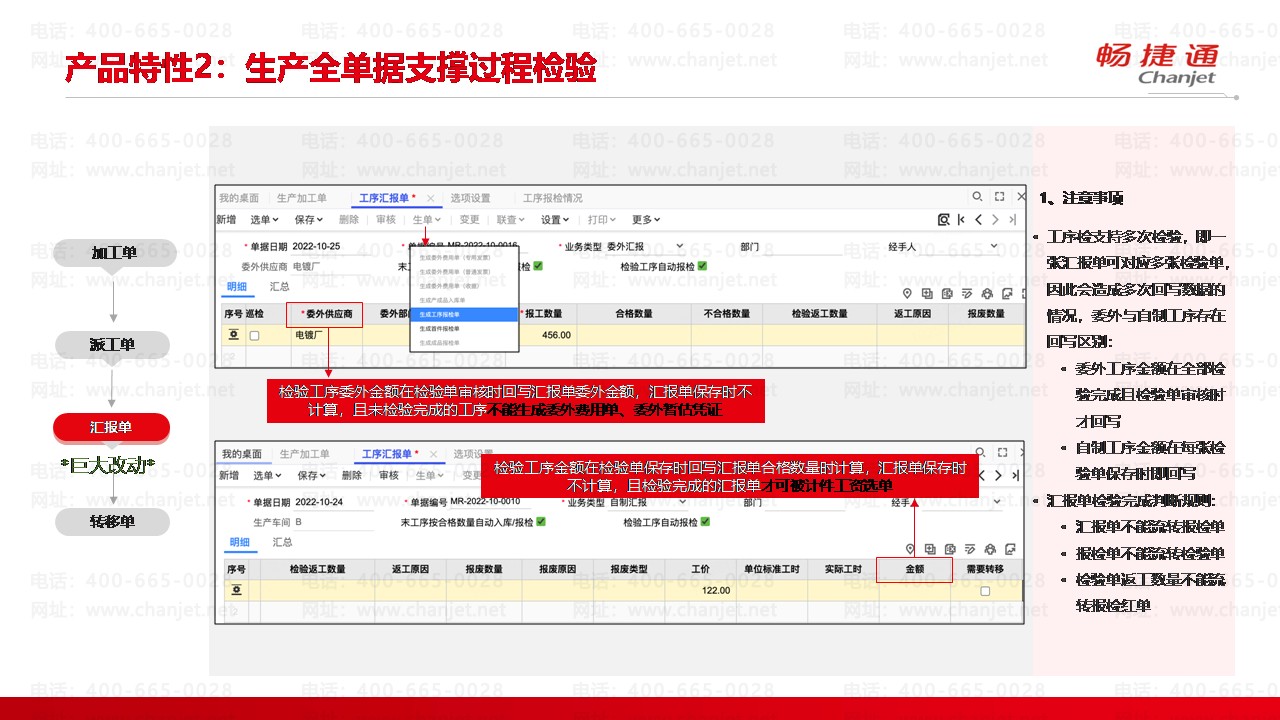
Task: Click 新增 button in 委外汇报 window
Action: coord(226,220)
